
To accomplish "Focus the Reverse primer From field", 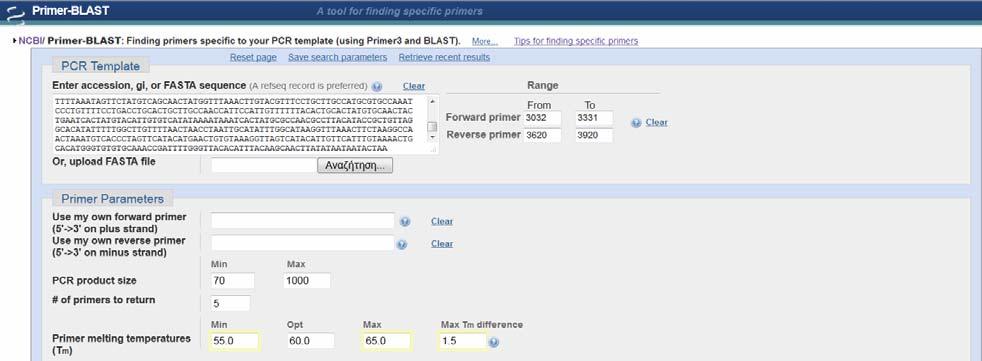I will [x=542, y=135].
